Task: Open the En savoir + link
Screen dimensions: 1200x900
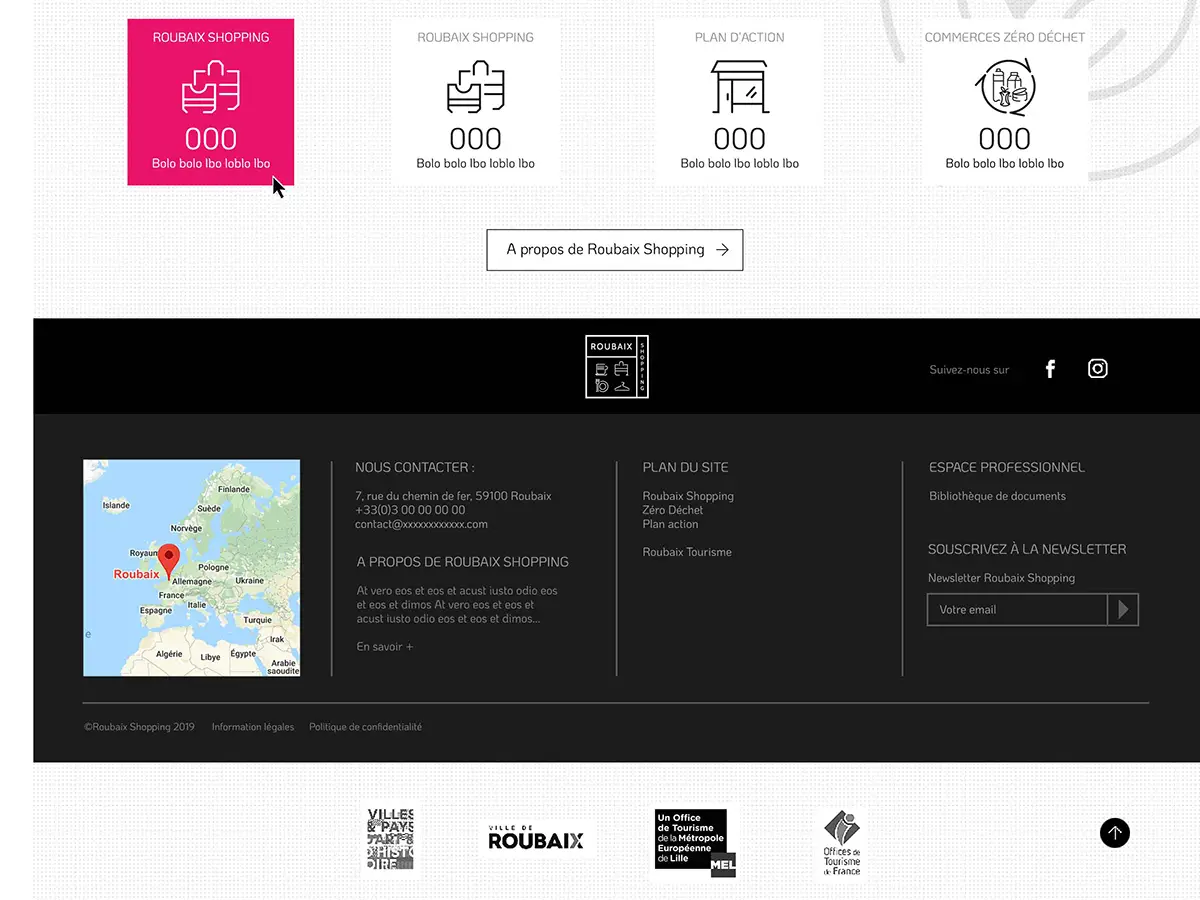Action: (x=385, y=647)
